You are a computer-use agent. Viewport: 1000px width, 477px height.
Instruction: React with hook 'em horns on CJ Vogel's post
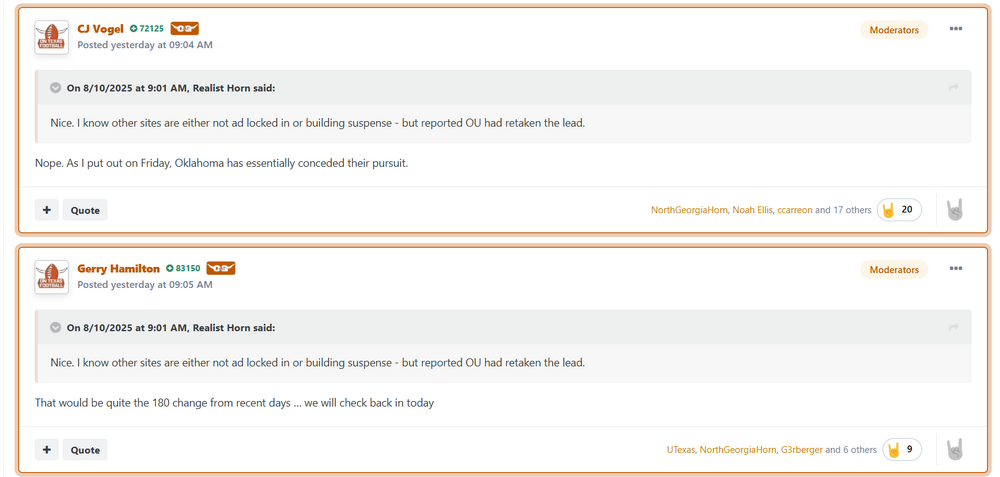(955, 210)
